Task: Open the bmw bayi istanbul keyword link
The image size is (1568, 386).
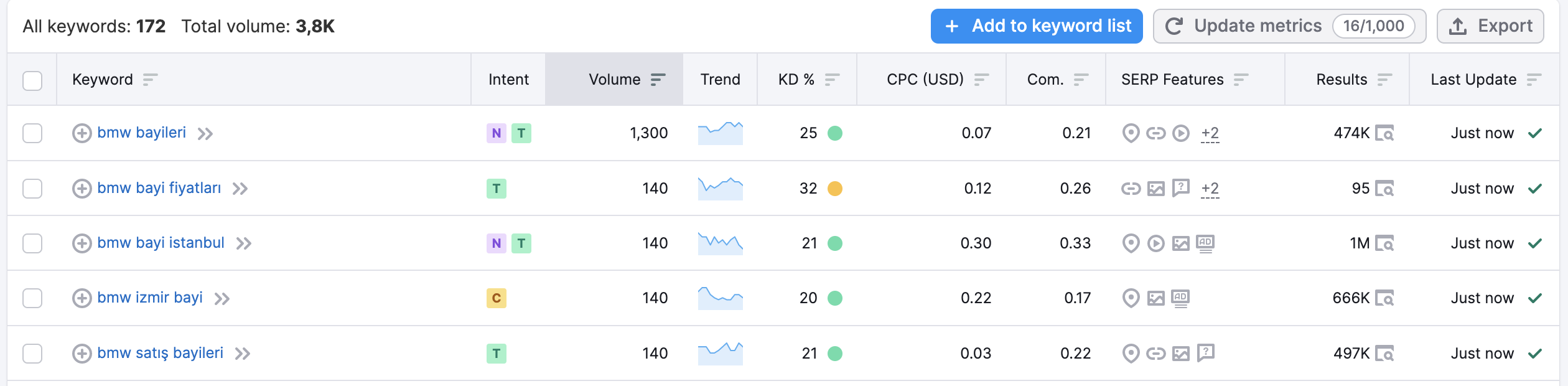Action: tap(161, 243)
